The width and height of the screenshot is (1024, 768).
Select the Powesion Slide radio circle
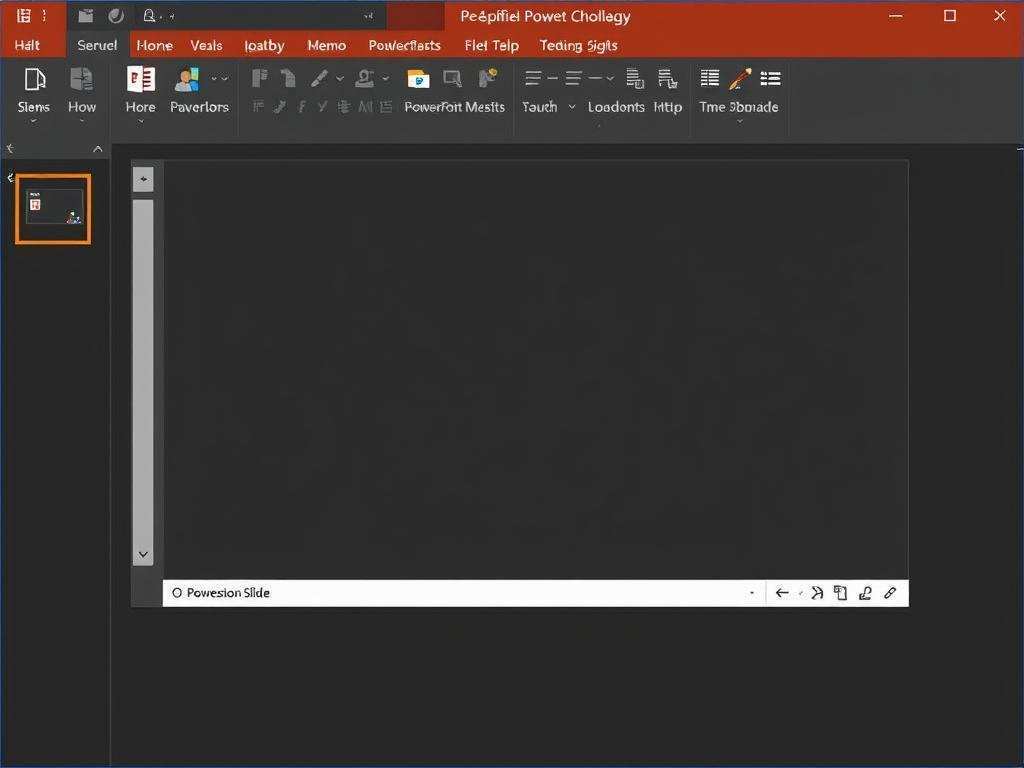pos(177,593)
